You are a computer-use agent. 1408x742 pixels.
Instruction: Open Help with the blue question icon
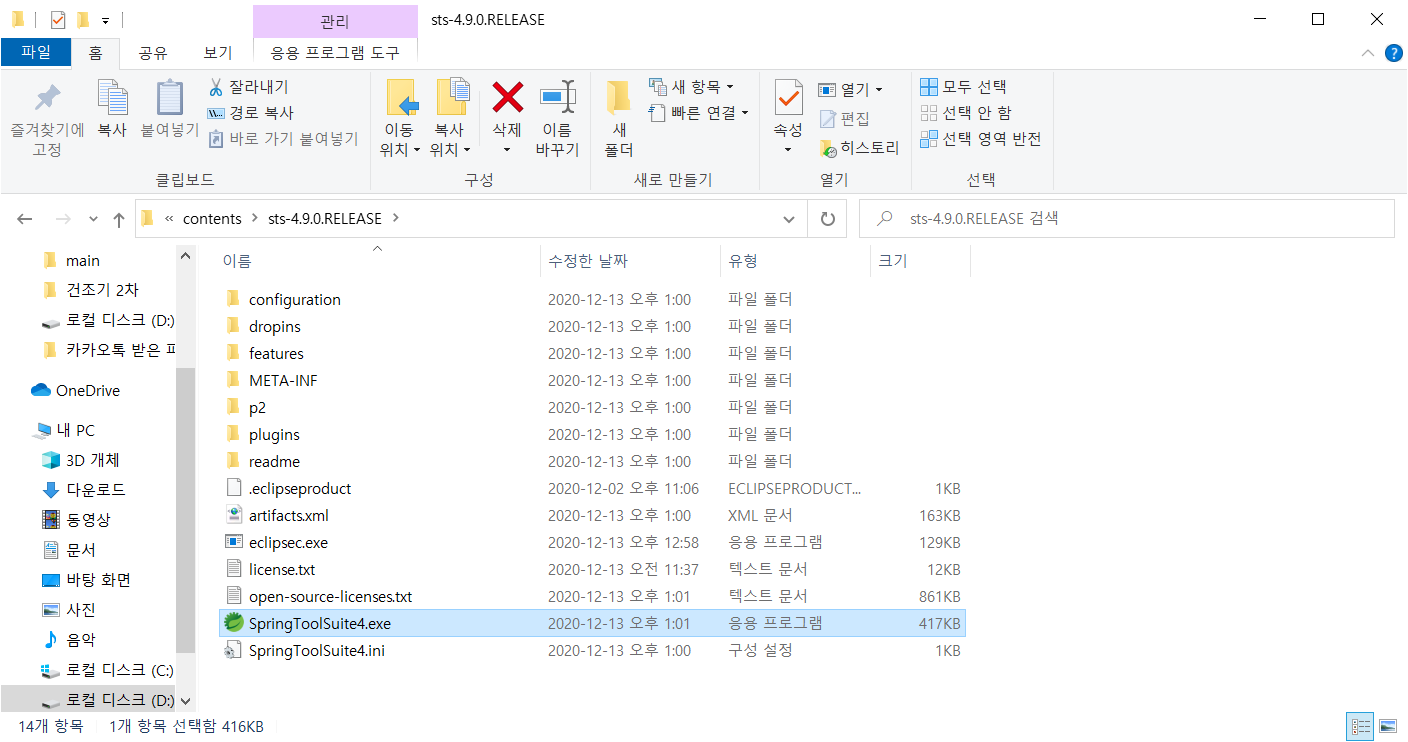pos(1392,53)
